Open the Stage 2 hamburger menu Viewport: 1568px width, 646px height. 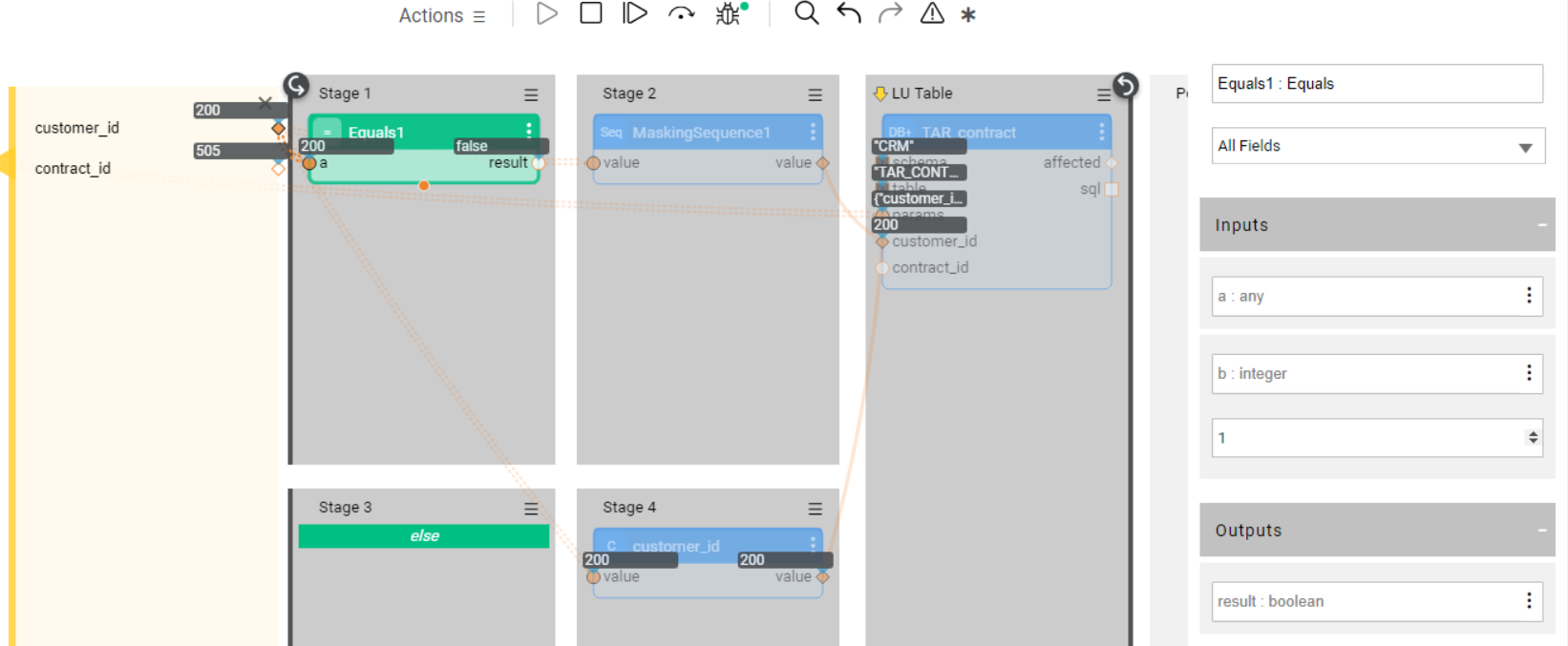pos(815,94)
